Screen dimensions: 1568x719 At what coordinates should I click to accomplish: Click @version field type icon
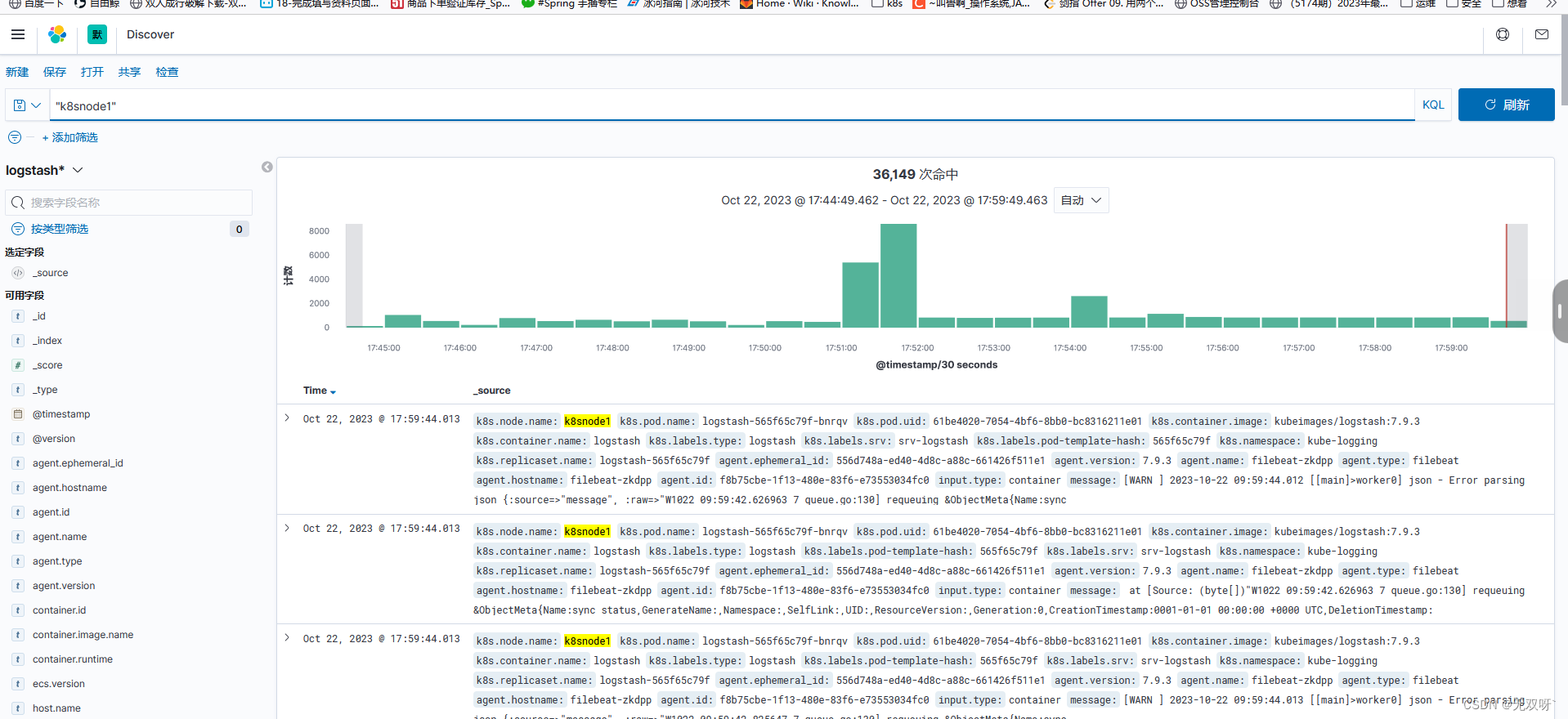18,439
